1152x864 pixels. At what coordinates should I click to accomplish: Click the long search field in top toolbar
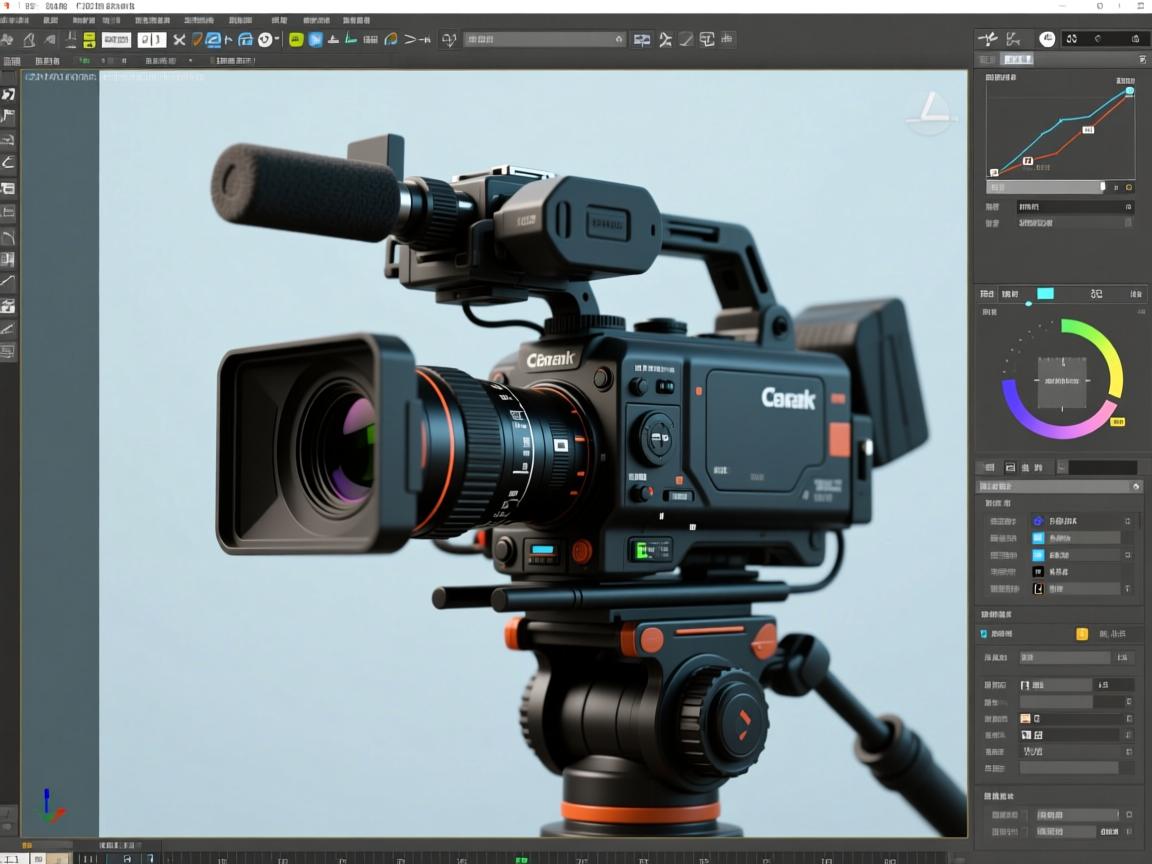coord(543,39)
